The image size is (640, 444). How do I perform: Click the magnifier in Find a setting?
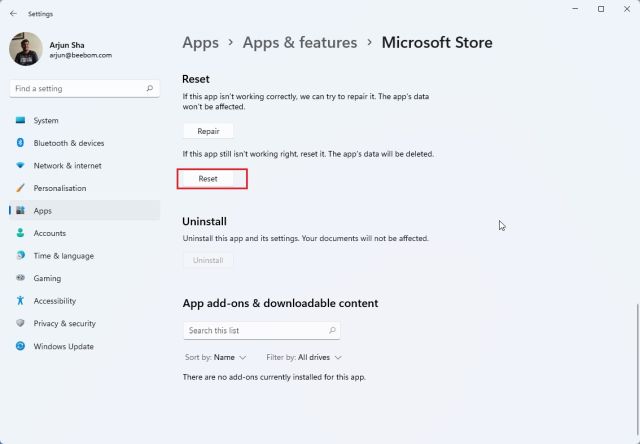point(150,88)
